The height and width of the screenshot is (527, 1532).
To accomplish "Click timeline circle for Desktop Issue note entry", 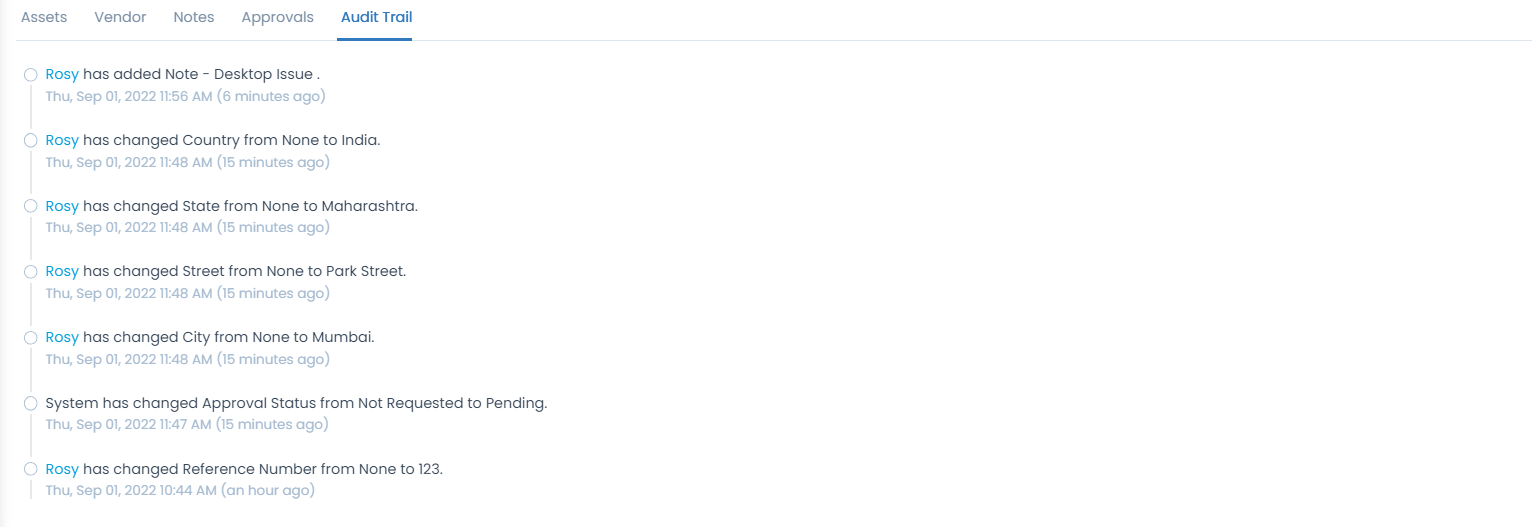I will point(31,75).
